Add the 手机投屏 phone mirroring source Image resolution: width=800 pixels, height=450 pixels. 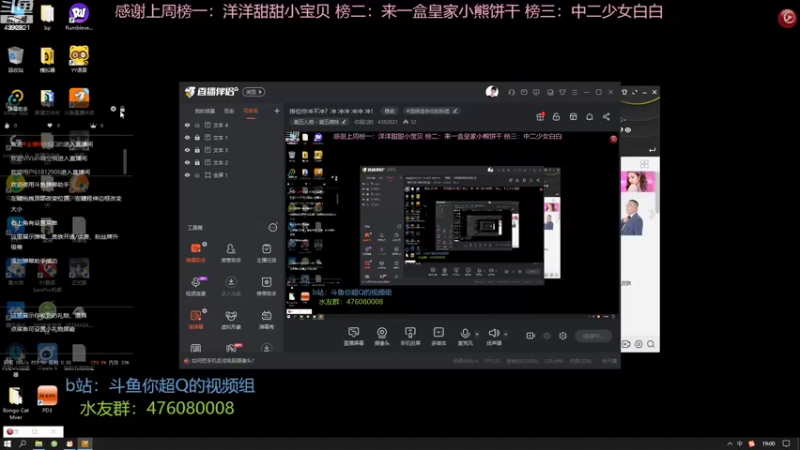(410, 336)
